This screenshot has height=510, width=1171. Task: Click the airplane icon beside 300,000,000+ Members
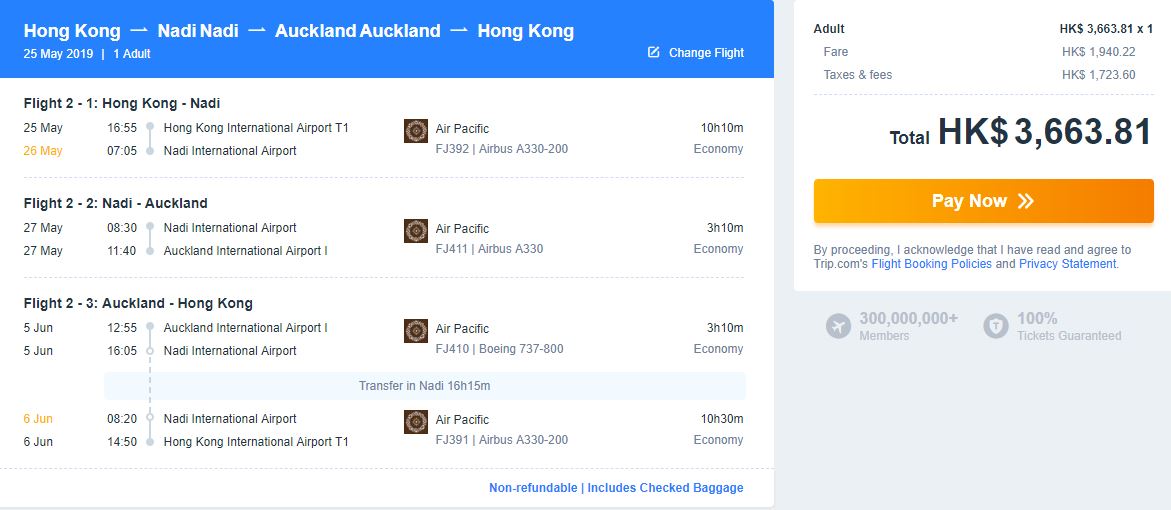point(838,326)
